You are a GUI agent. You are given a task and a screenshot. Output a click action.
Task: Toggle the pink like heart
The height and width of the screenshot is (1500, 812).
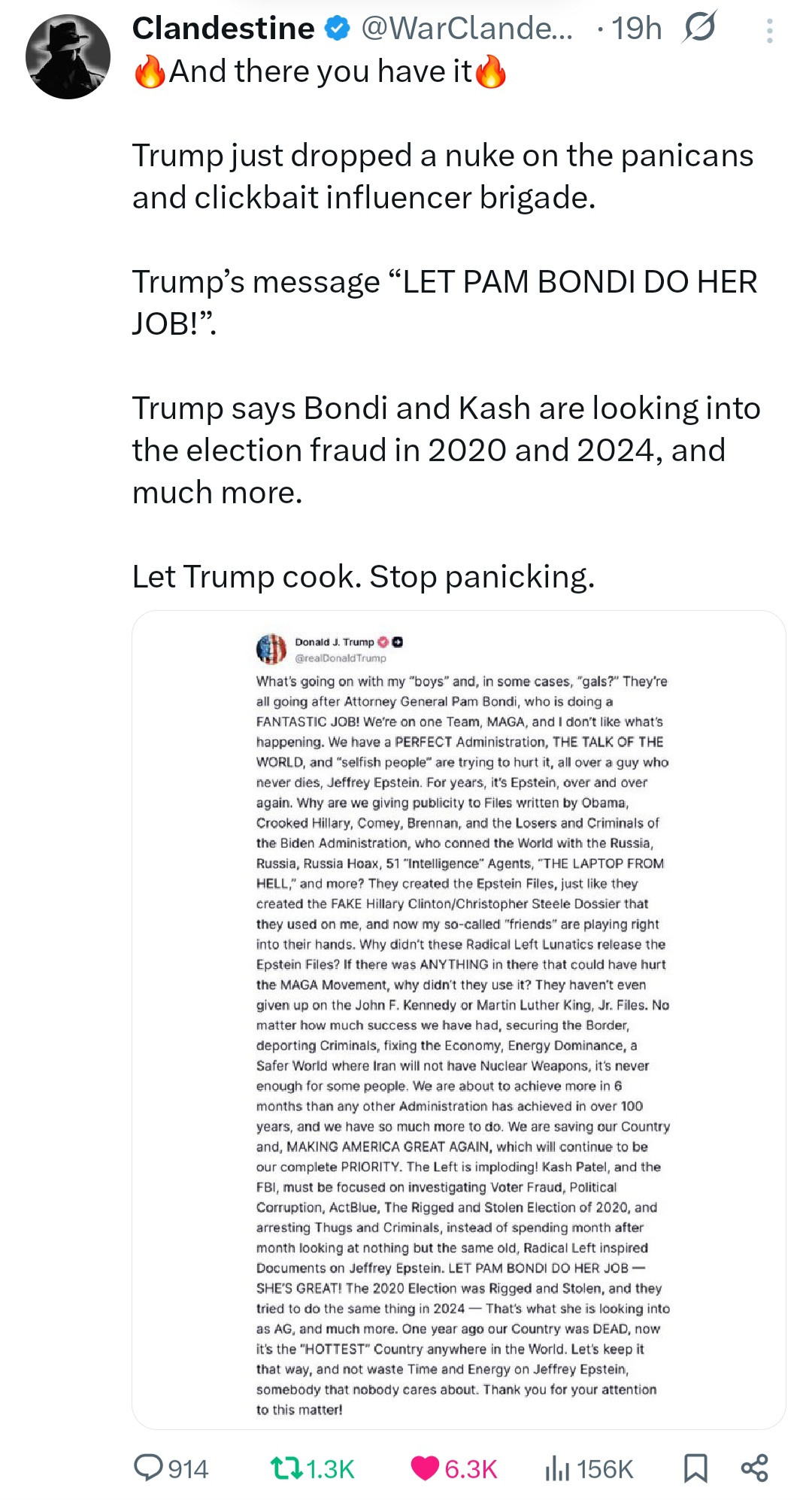click(425, 1468)
